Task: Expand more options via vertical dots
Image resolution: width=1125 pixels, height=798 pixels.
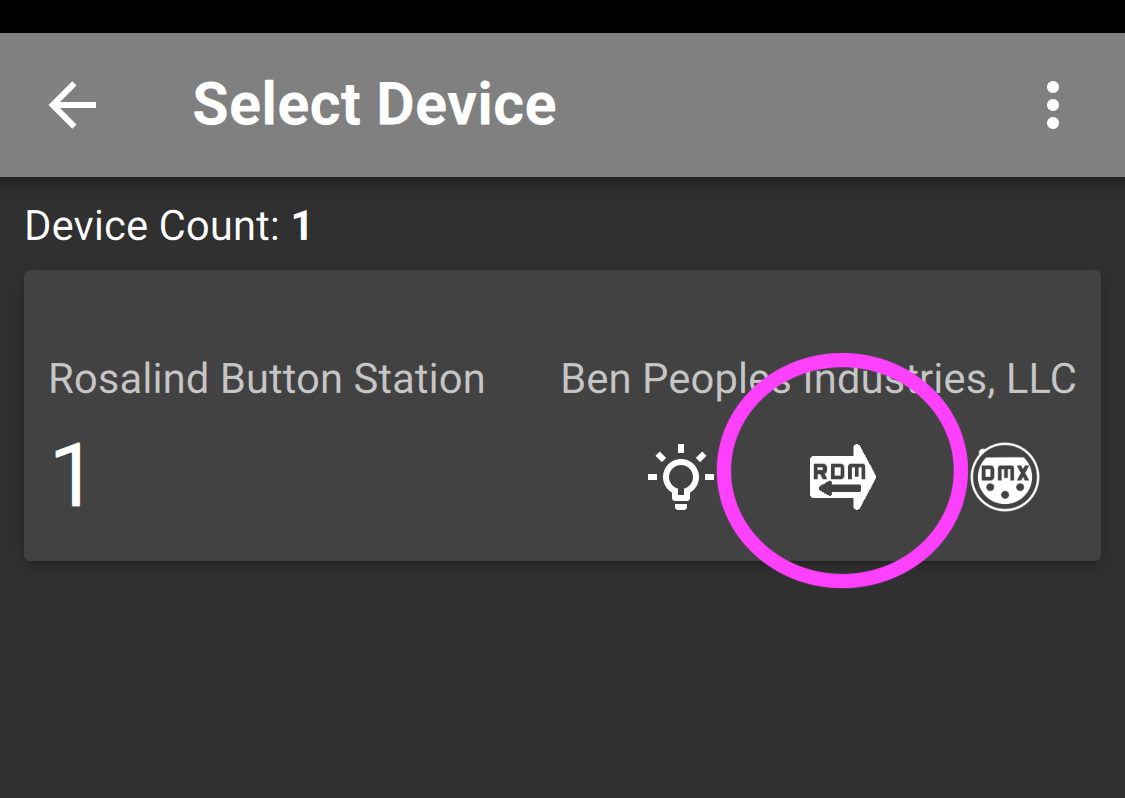Action: coord(1053,105)
